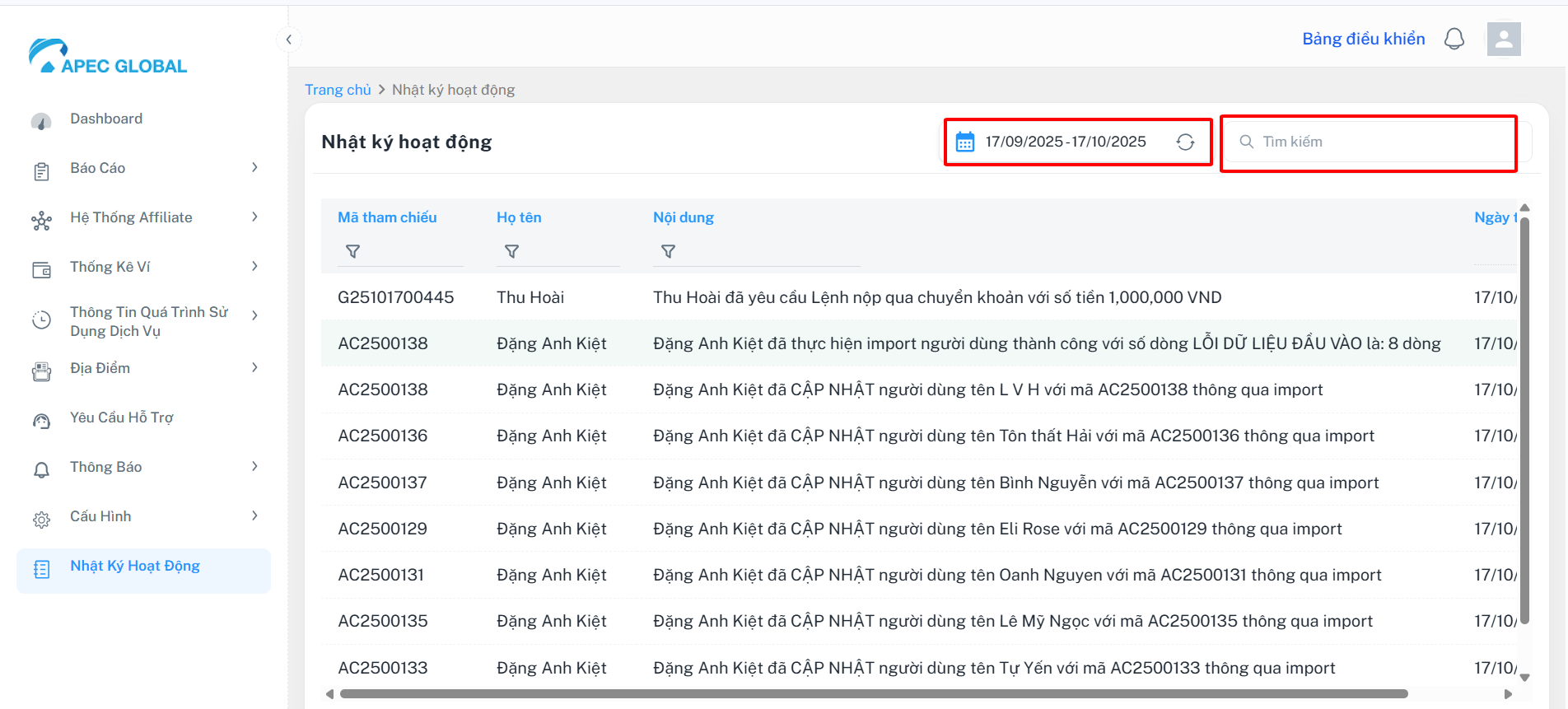Open the Dashboard menu item
The width and height of the screenshot is (1568, 709).
pyautogui.click(x=106, y=119)
